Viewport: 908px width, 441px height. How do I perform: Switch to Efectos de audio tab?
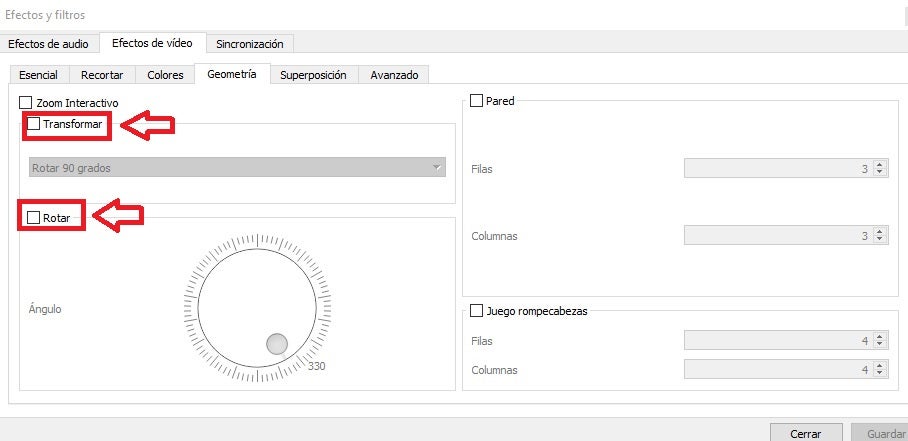coord(49,44)
